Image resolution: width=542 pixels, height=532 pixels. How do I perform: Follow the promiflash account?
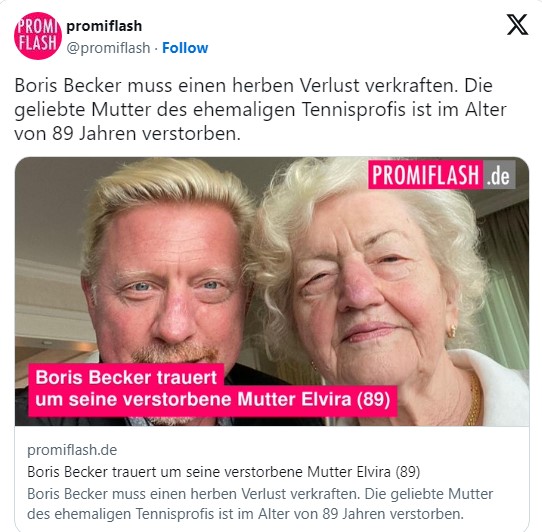(185, 48)
